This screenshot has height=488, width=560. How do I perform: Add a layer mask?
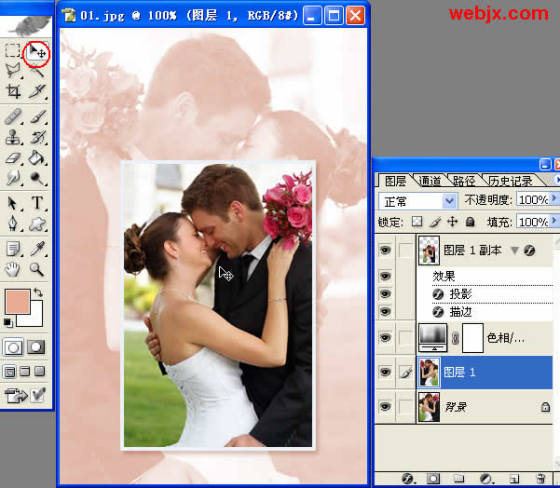[x=433, y=478]
